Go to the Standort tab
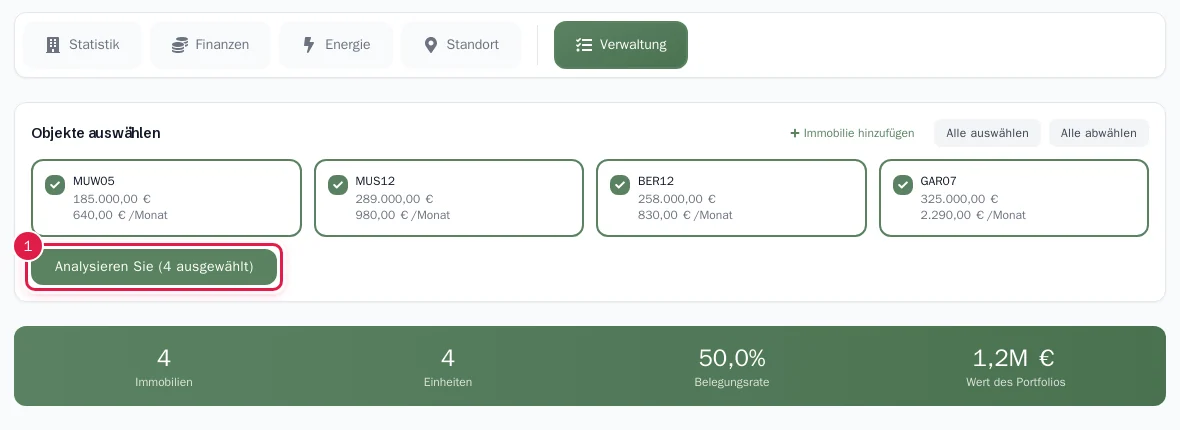1180x430 pixels. [461, 45]
